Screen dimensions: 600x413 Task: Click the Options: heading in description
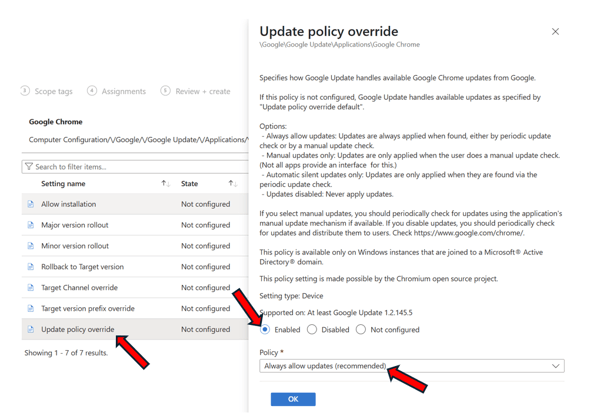[273, 126]
